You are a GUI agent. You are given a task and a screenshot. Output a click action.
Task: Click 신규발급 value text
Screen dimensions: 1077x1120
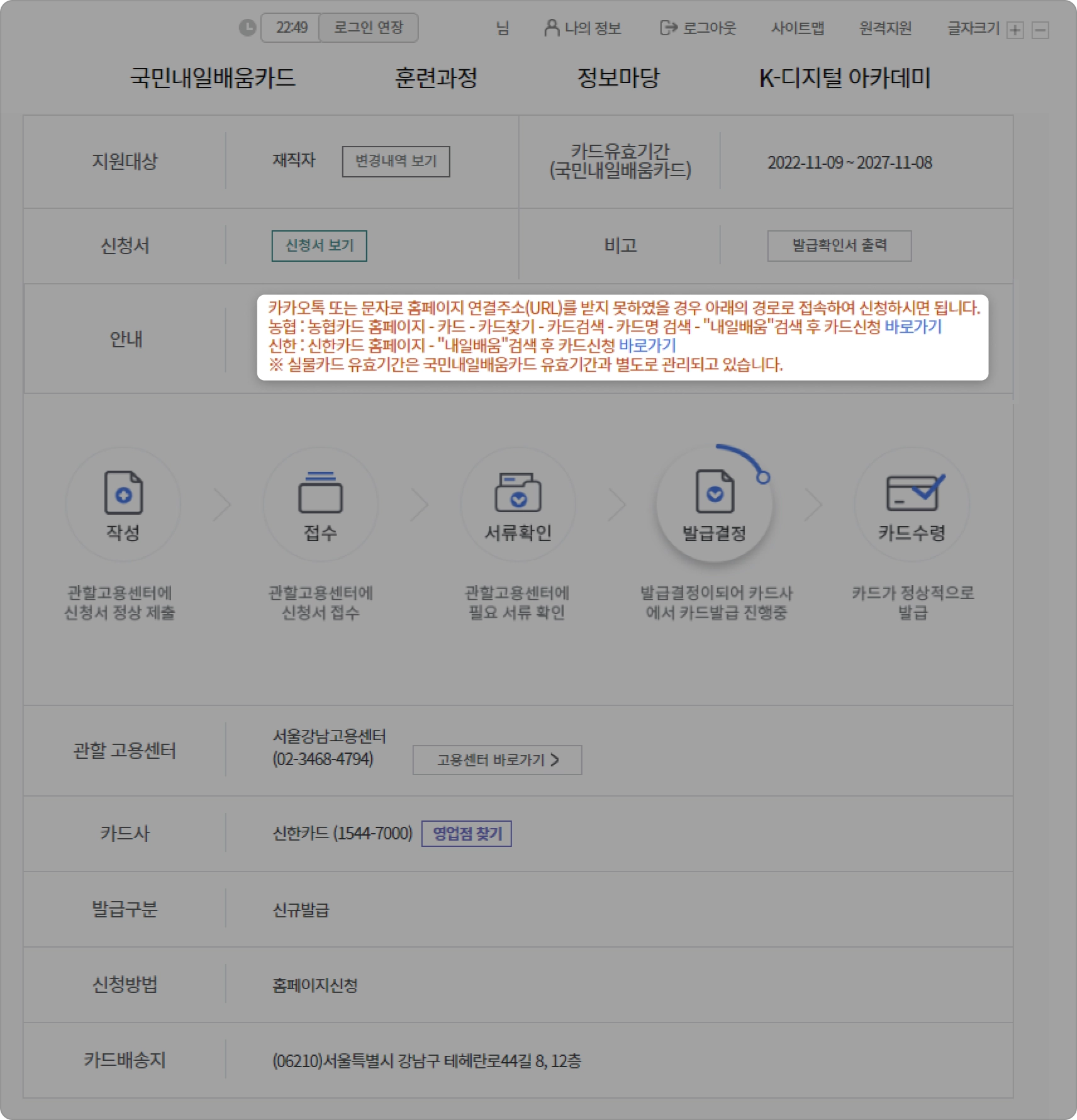[301, 910]
